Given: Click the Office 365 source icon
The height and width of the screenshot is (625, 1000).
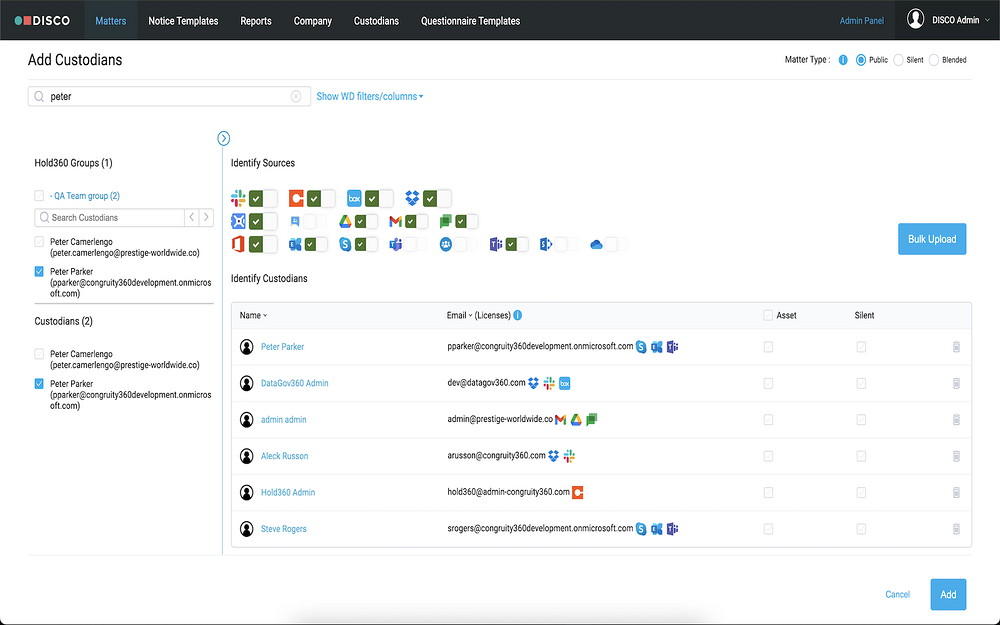Looking at the screenshot, I should [238, 244].
